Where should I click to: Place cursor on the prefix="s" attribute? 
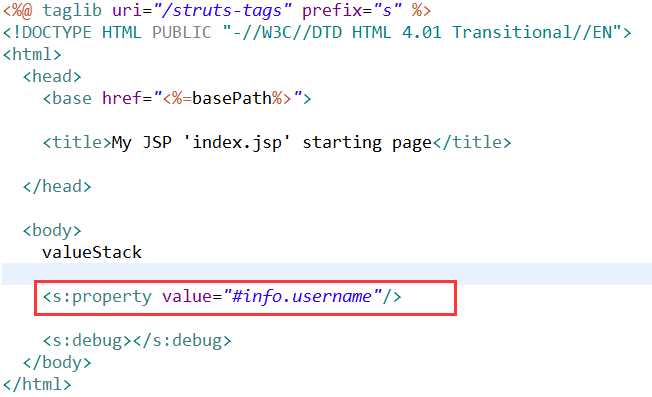click(352, 10)
